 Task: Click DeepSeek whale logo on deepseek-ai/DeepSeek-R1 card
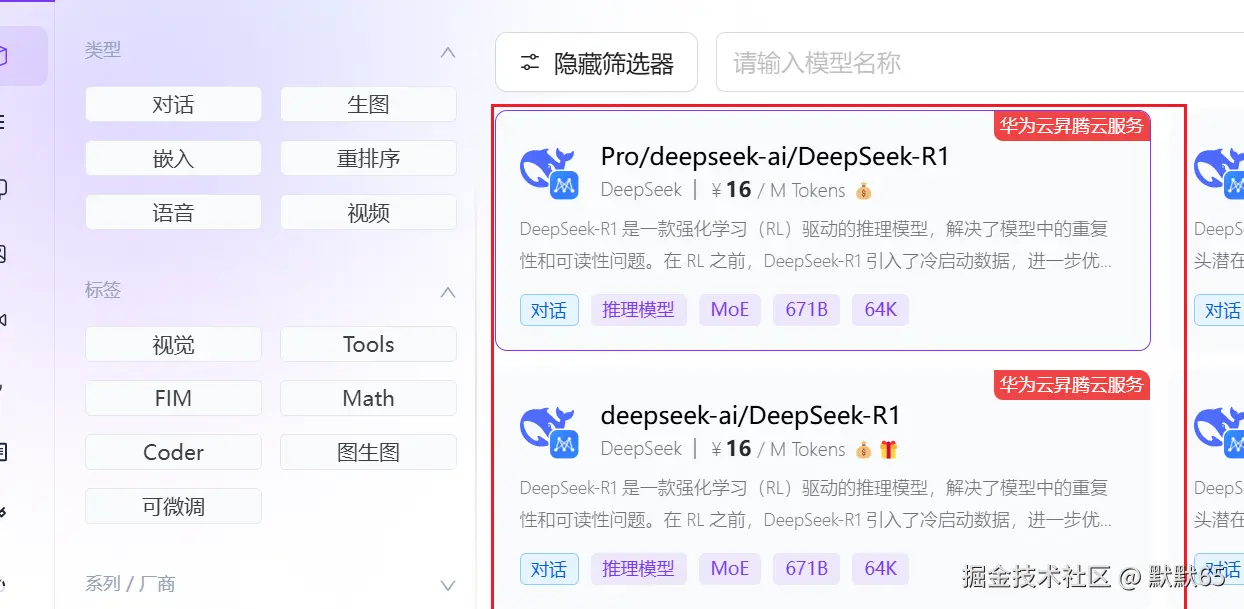548,430
